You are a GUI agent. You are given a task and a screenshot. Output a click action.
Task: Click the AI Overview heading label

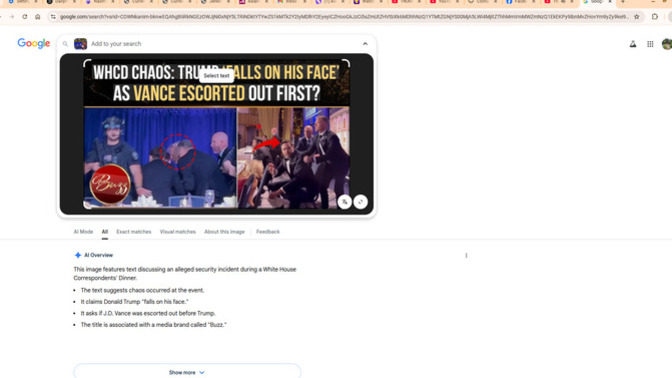point(99,255)
